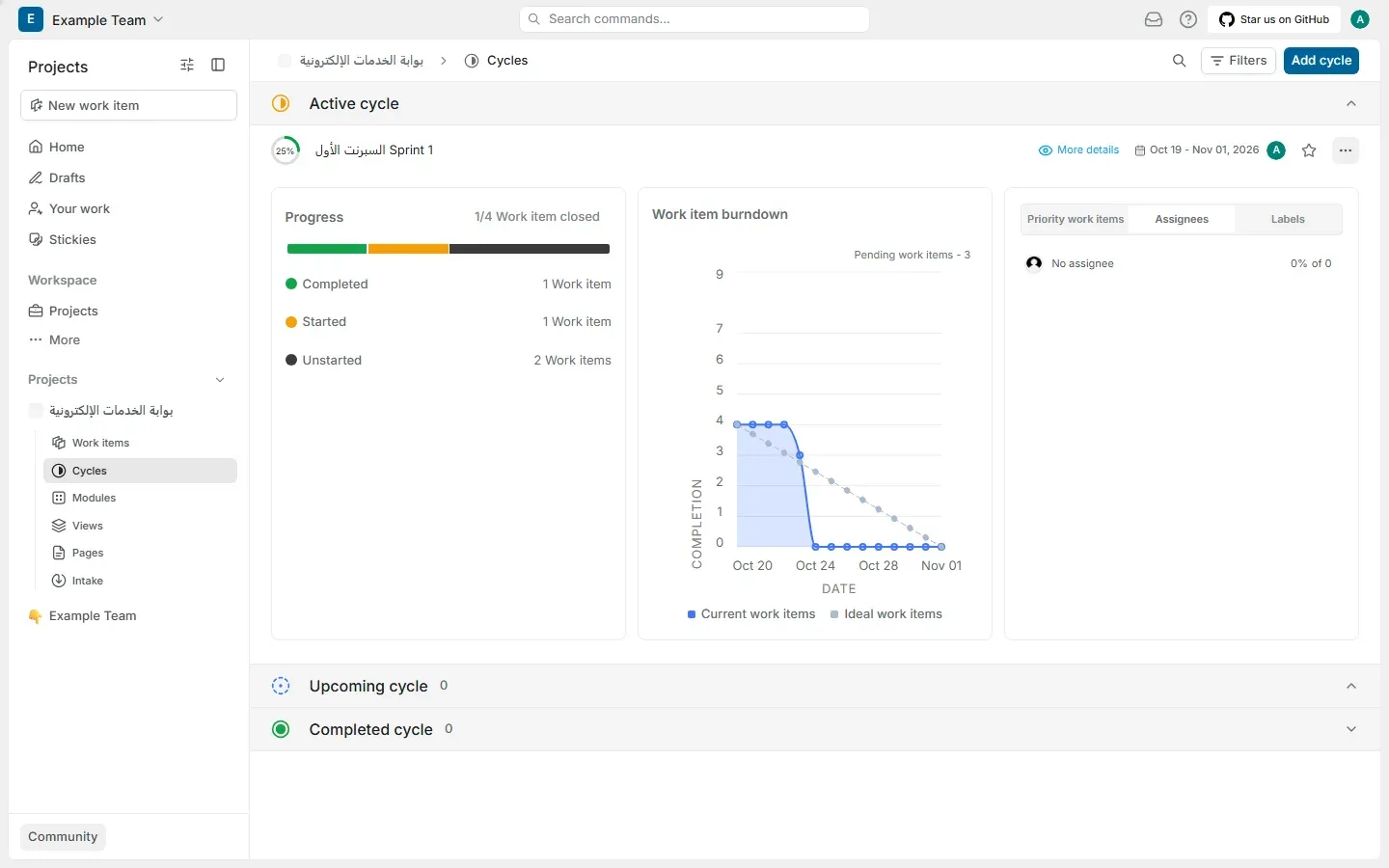Viewport: 1389px width, 868px height.
Task: Toggle Ideal work items legend entry
Action: [x=886, y=614]
